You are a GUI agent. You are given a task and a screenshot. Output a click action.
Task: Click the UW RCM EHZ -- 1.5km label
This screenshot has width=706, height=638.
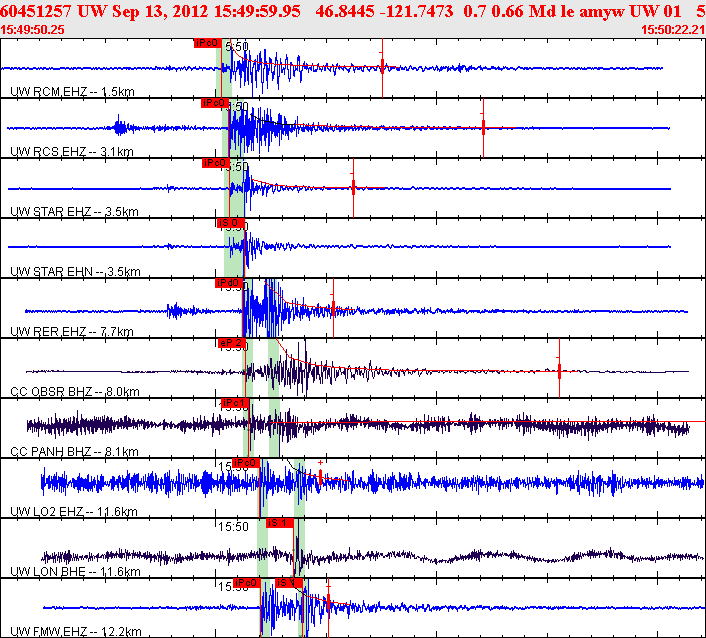(x=72, y=92)
